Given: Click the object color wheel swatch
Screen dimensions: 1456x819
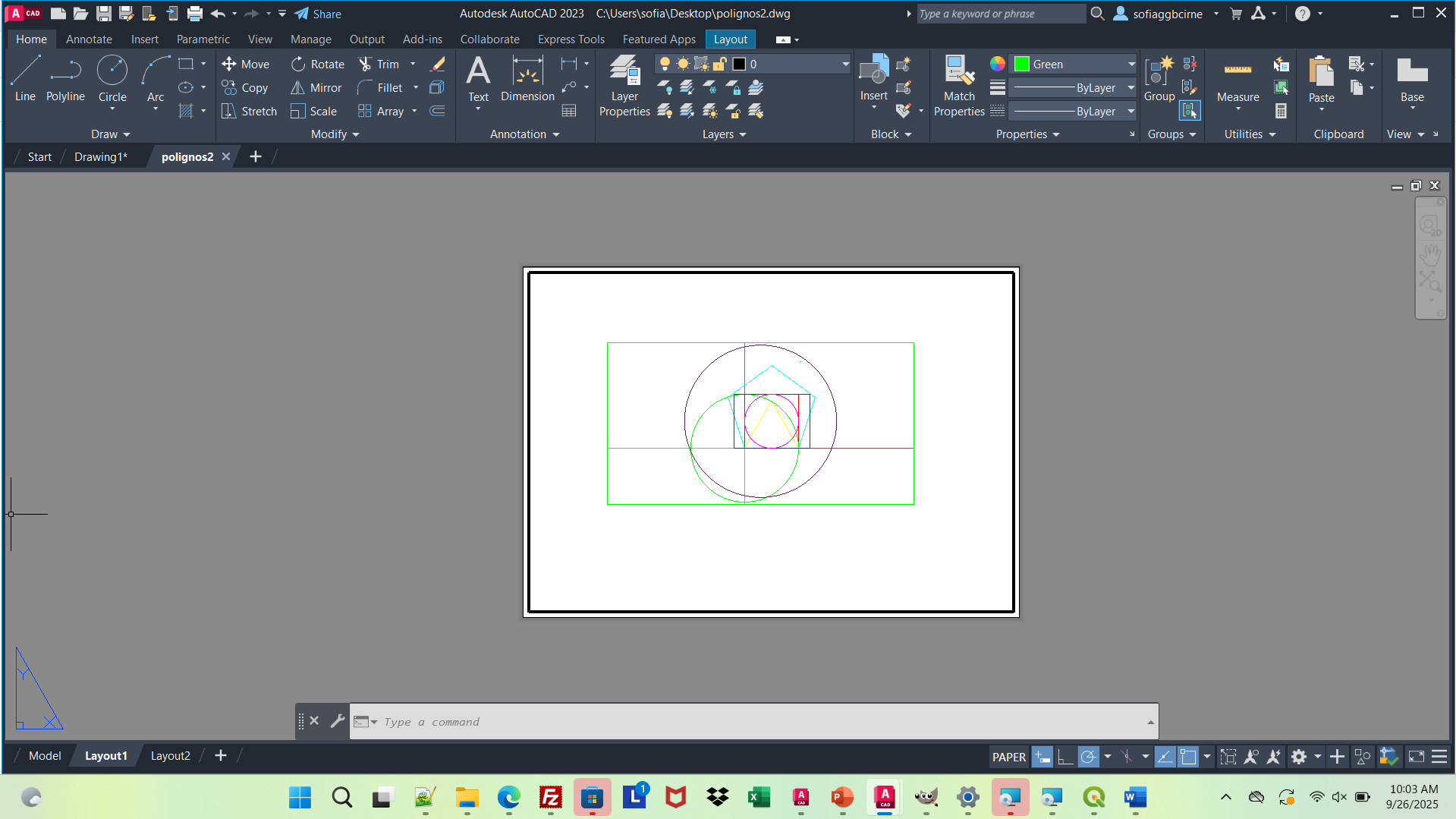Looking at the screenshot, I should pos(997,65).
